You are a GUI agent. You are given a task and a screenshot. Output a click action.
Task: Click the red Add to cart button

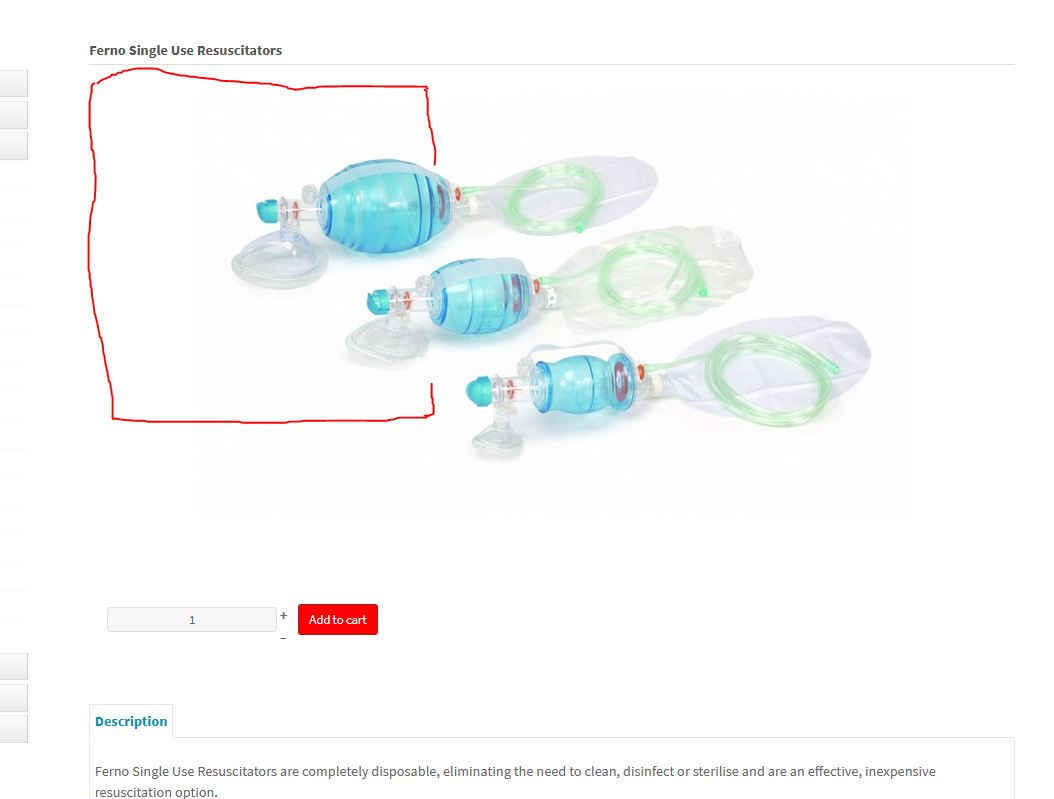[337, 620]
